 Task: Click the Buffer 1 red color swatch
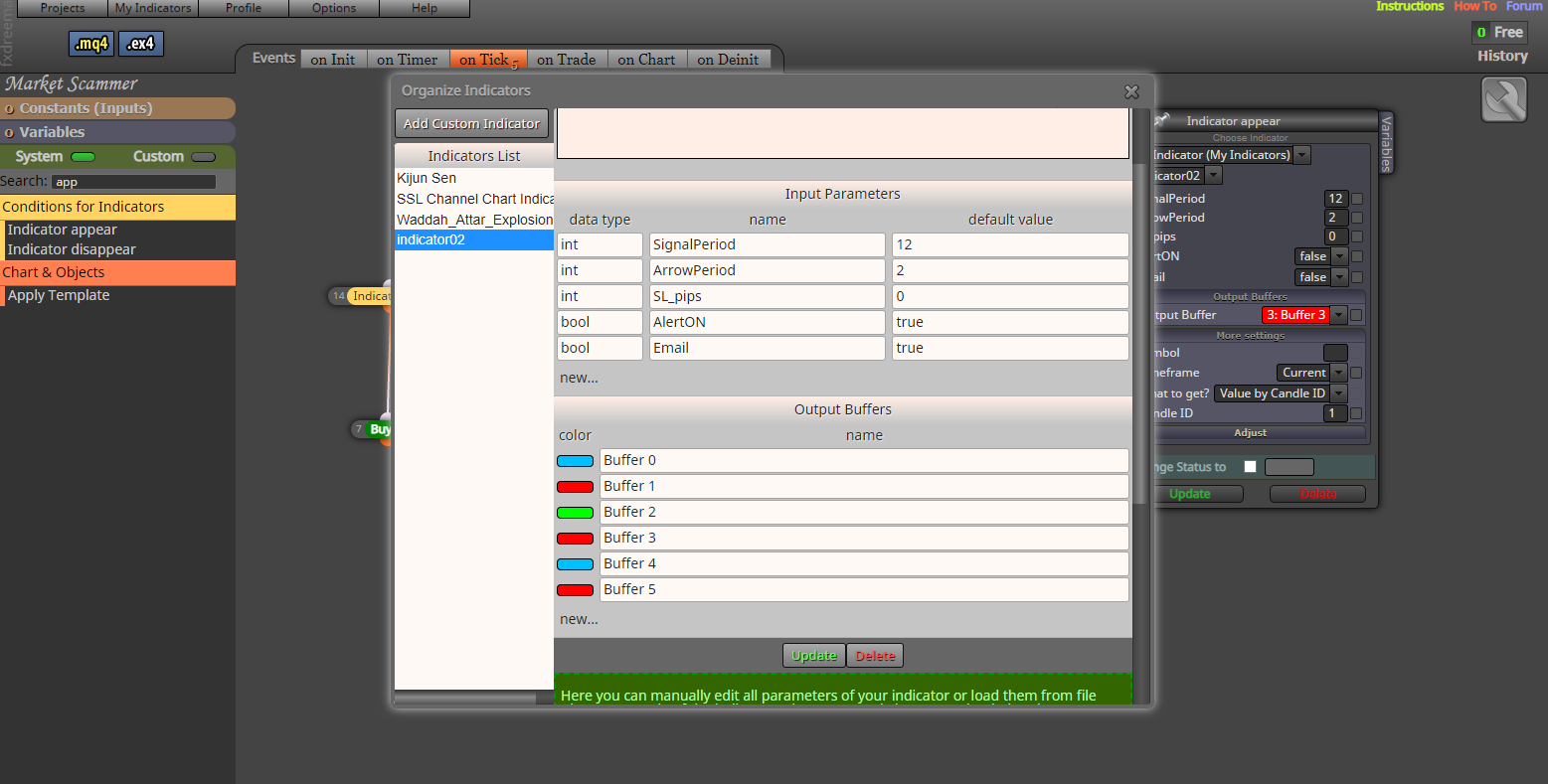pyautogui.click(x=575, y=487)
